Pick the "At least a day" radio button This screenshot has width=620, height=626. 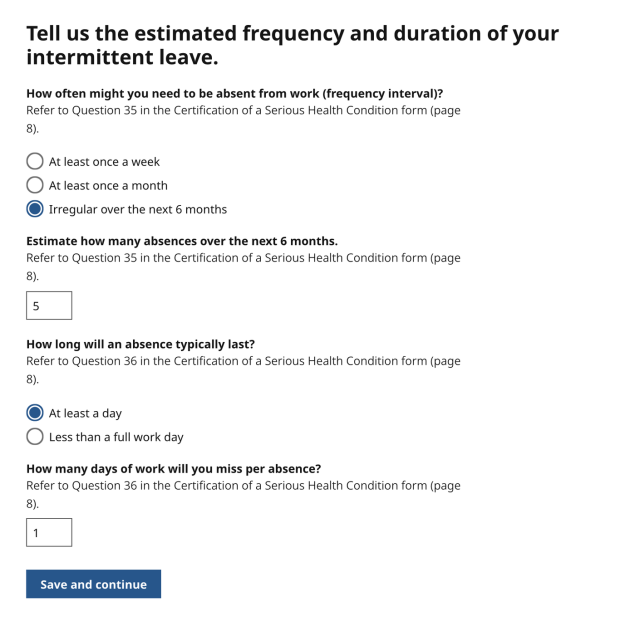35,413
